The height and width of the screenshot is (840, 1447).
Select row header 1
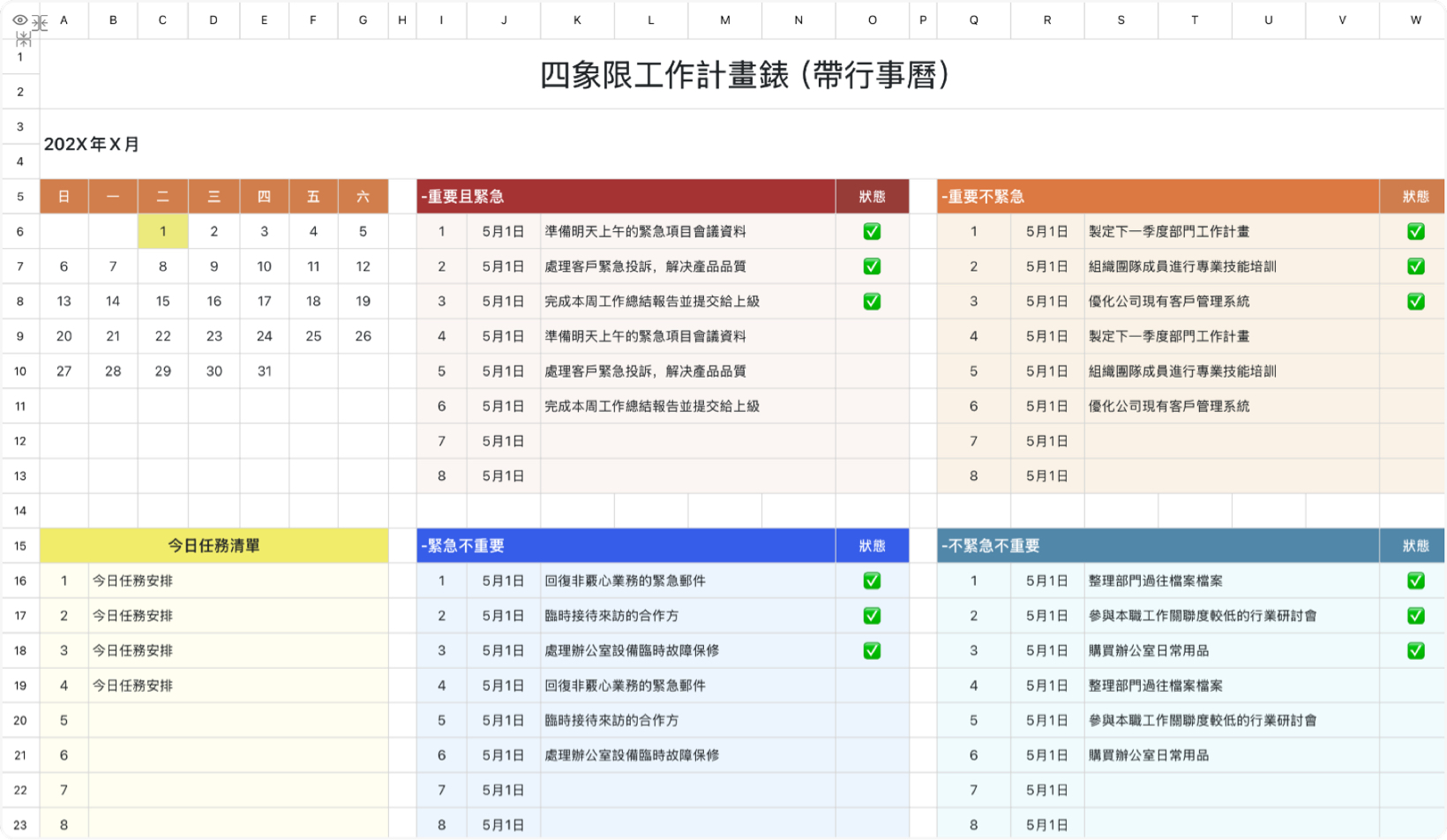pyautogui.click(x=20, y=56)
